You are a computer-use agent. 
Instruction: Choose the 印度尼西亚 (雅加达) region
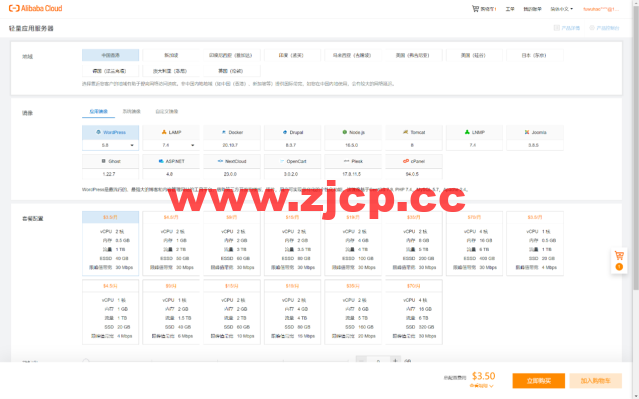tap(232, 55)
